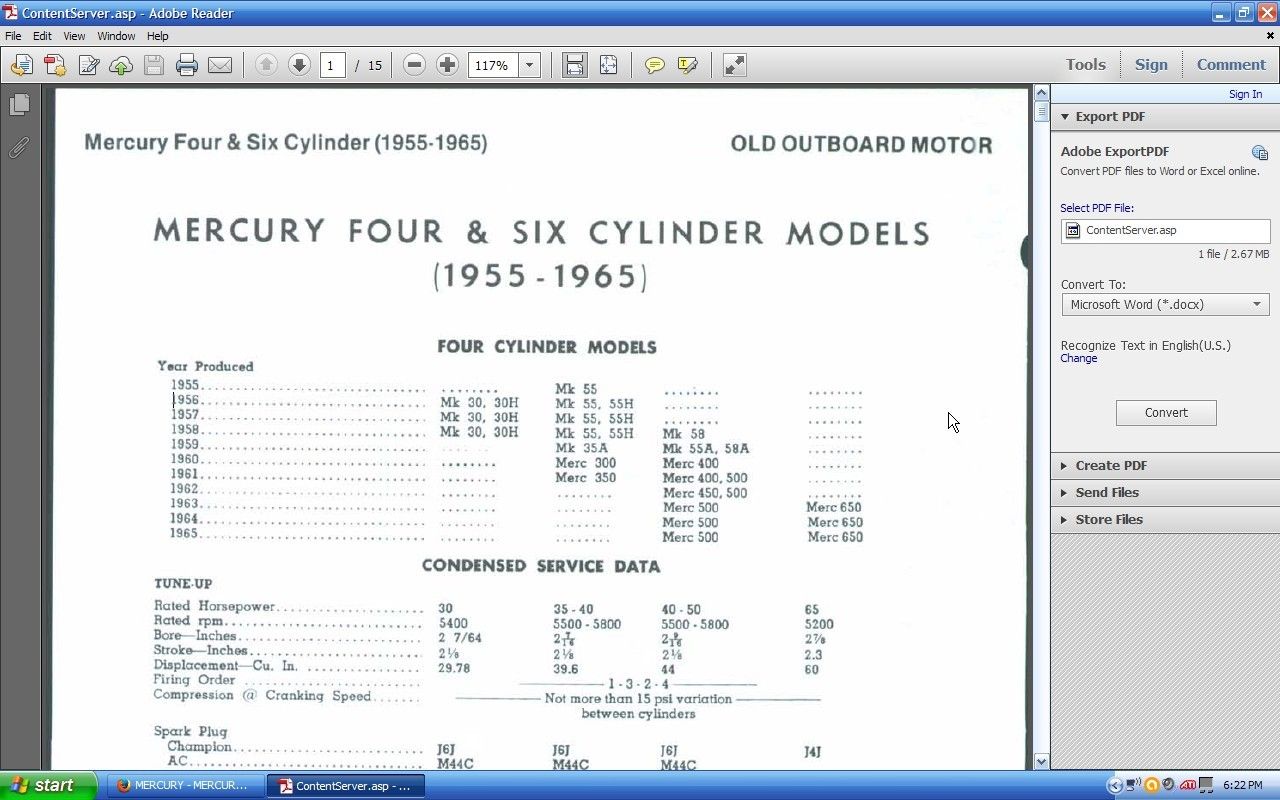Expand the Store Files section
Screen dimensions: 1280x800
(1165, 519)
